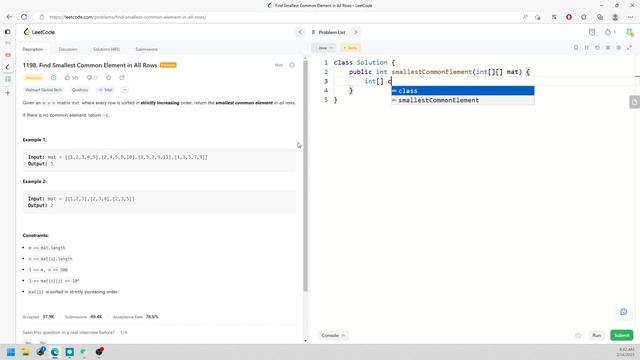Click the description panel scrollbar
This screenshot has width=640, height=360.
[x=305, y=176]
